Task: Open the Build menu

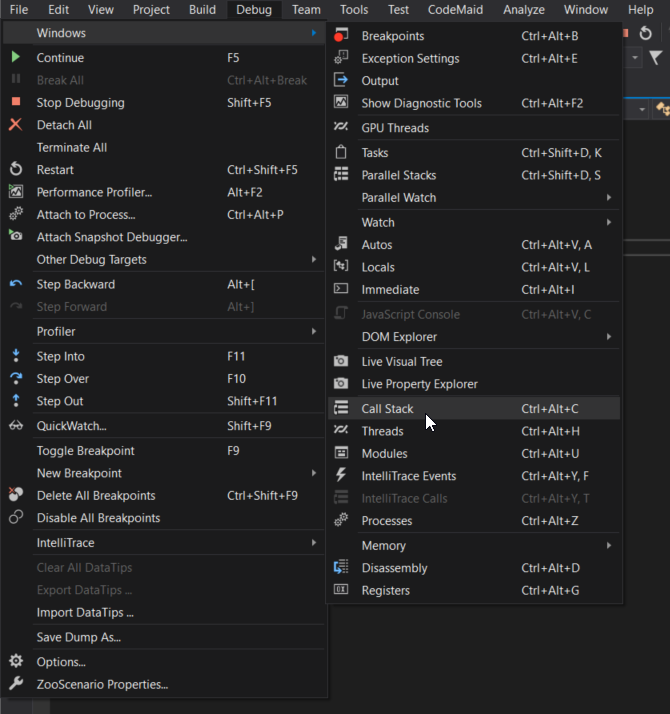Action: 202,10
